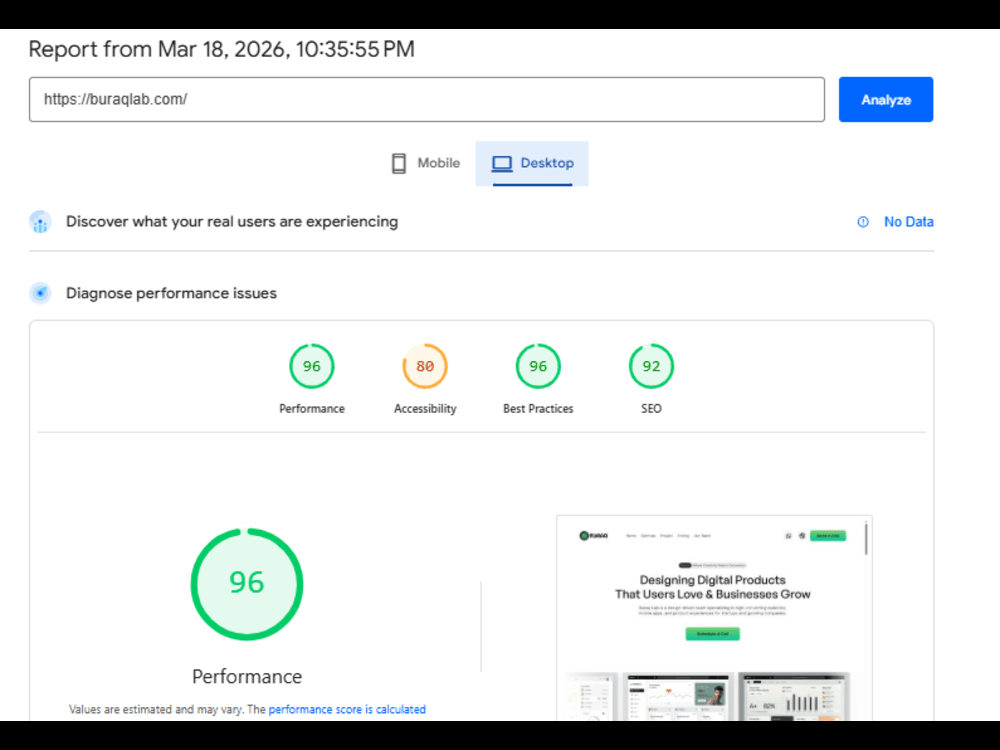
Task: Click the real users experience icon
Action: 40,222
